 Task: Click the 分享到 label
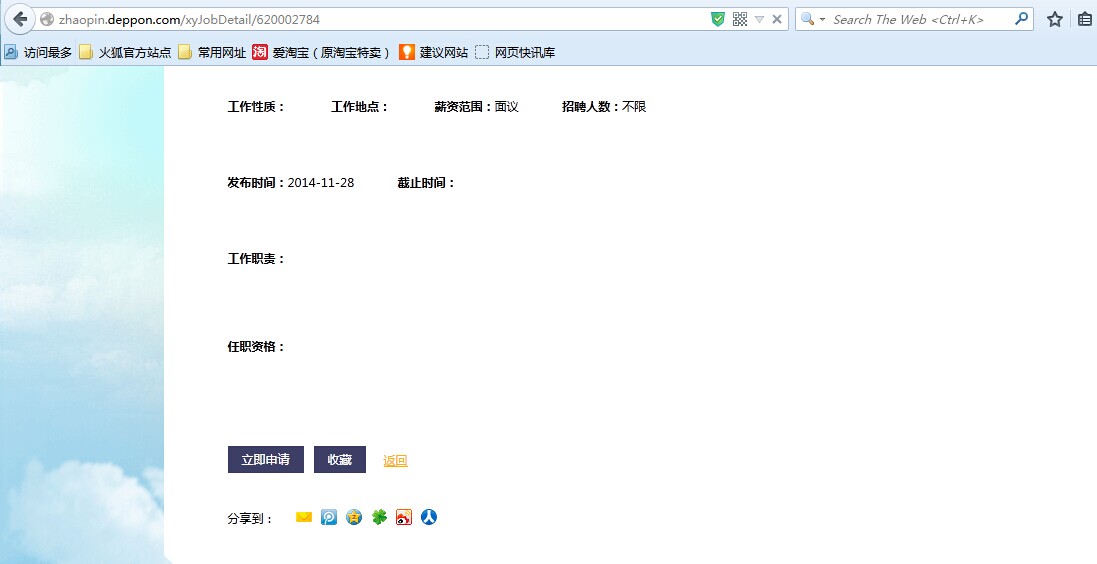pyautogui.click(x=250, y=519)
